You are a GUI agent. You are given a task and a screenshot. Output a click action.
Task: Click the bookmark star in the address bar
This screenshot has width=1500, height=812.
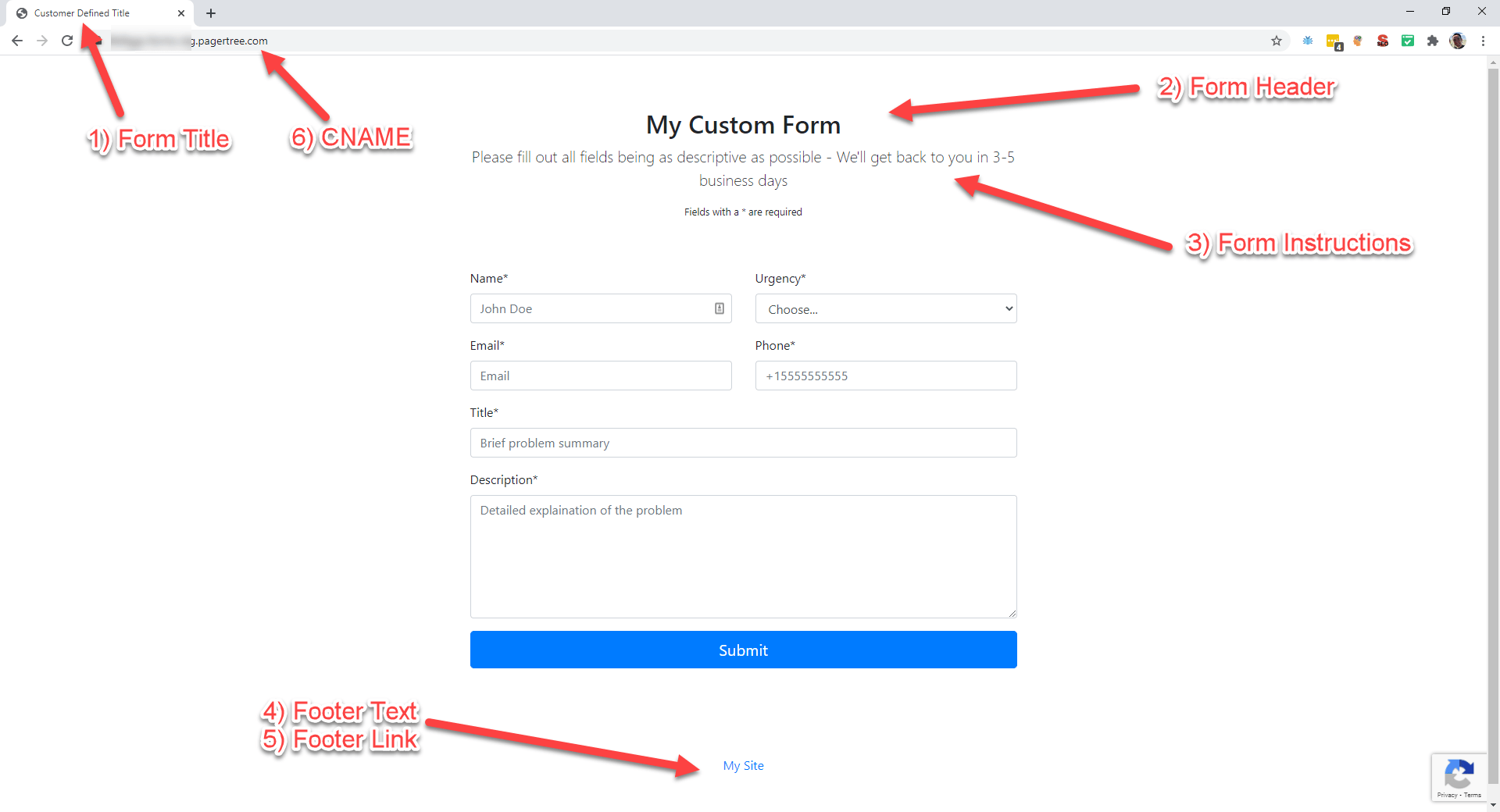pos(1277,41)
